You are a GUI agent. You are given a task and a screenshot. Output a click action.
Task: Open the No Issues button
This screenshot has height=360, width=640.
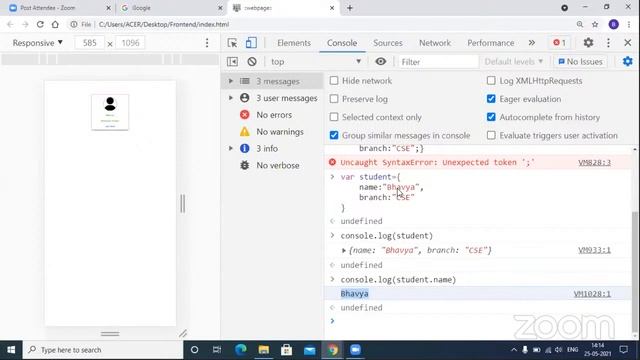(580, 62)
